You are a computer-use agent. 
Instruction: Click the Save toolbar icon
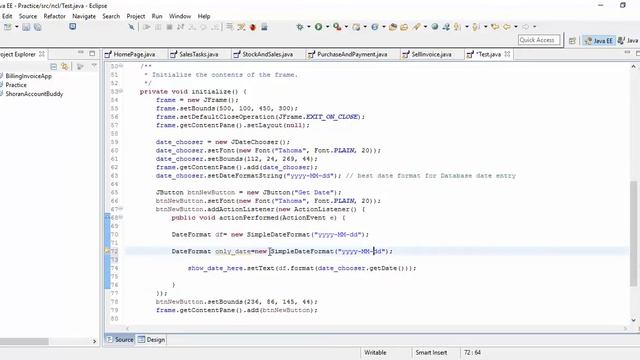[26, 27]
